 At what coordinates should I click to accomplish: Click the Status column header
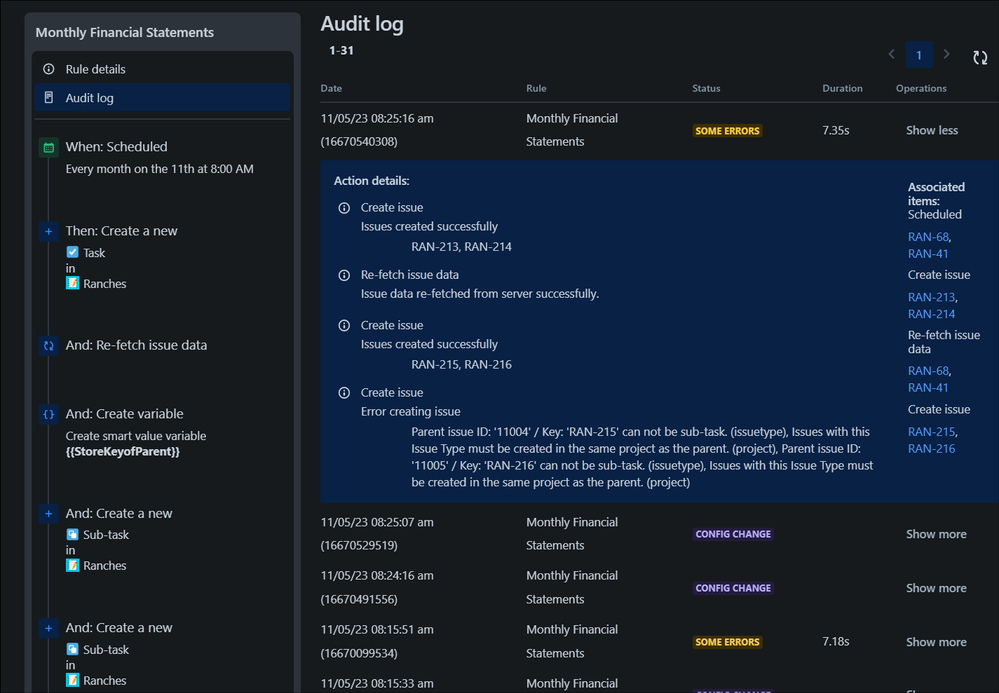(x=706, y=88)
